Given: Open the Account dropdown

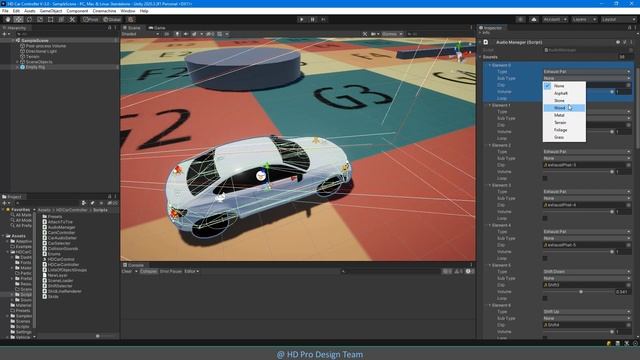Looking at the screenshot, I should point(555,19).
